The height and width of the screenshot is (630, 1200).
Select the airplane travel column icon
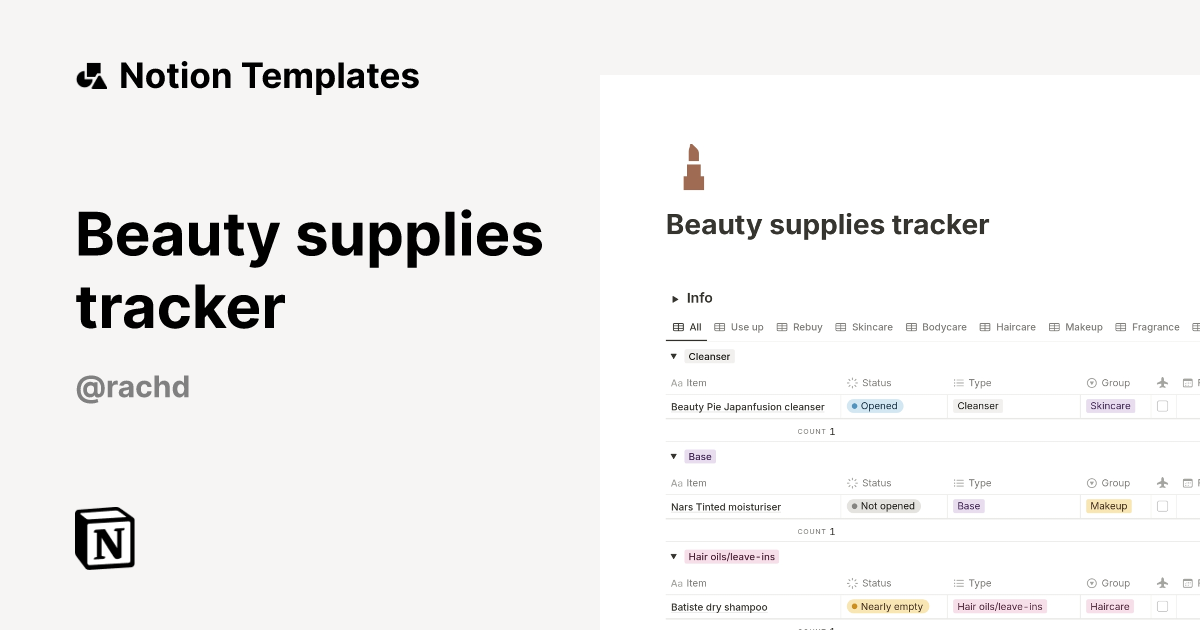tap(1162, 382)
